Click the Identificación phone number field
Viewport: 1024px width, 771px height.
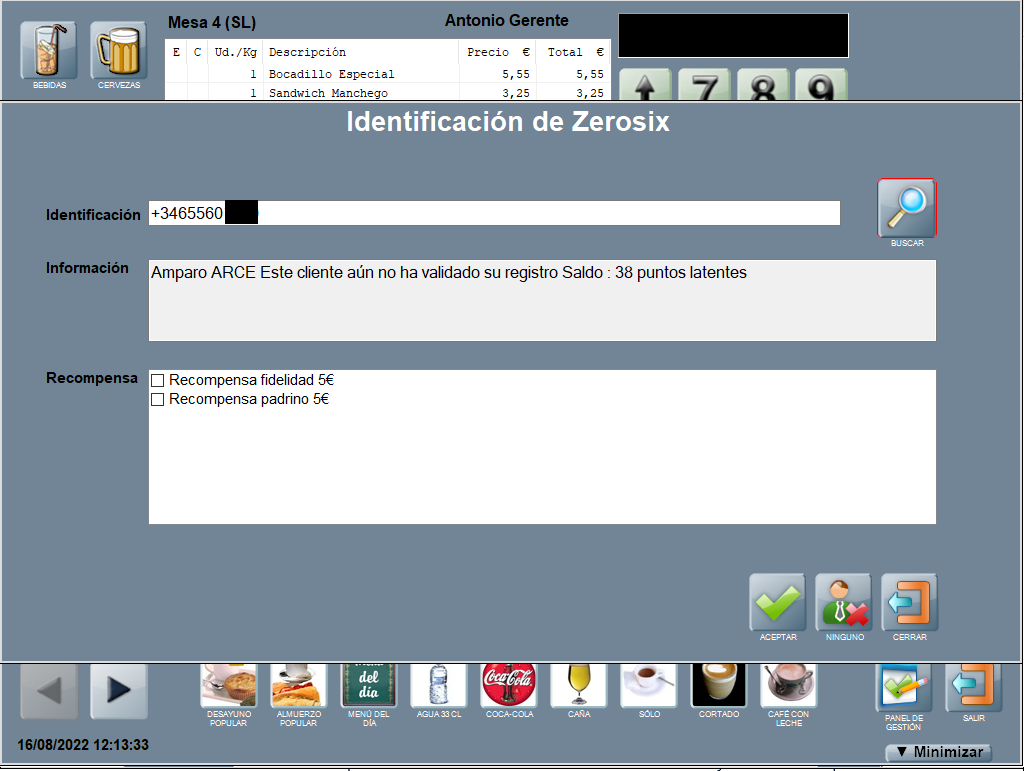pos(540,213)
